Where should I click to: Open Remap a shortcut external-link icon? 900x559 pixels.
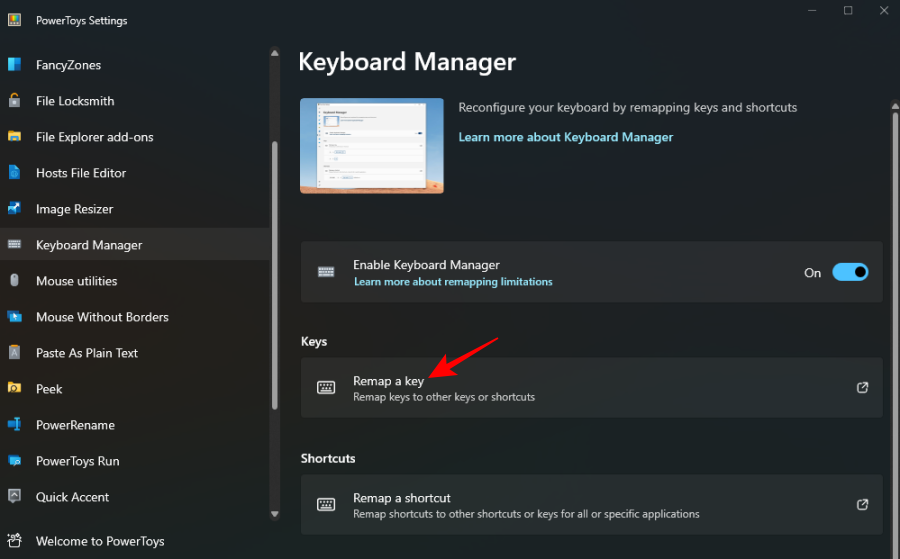(x=862, y=505)
